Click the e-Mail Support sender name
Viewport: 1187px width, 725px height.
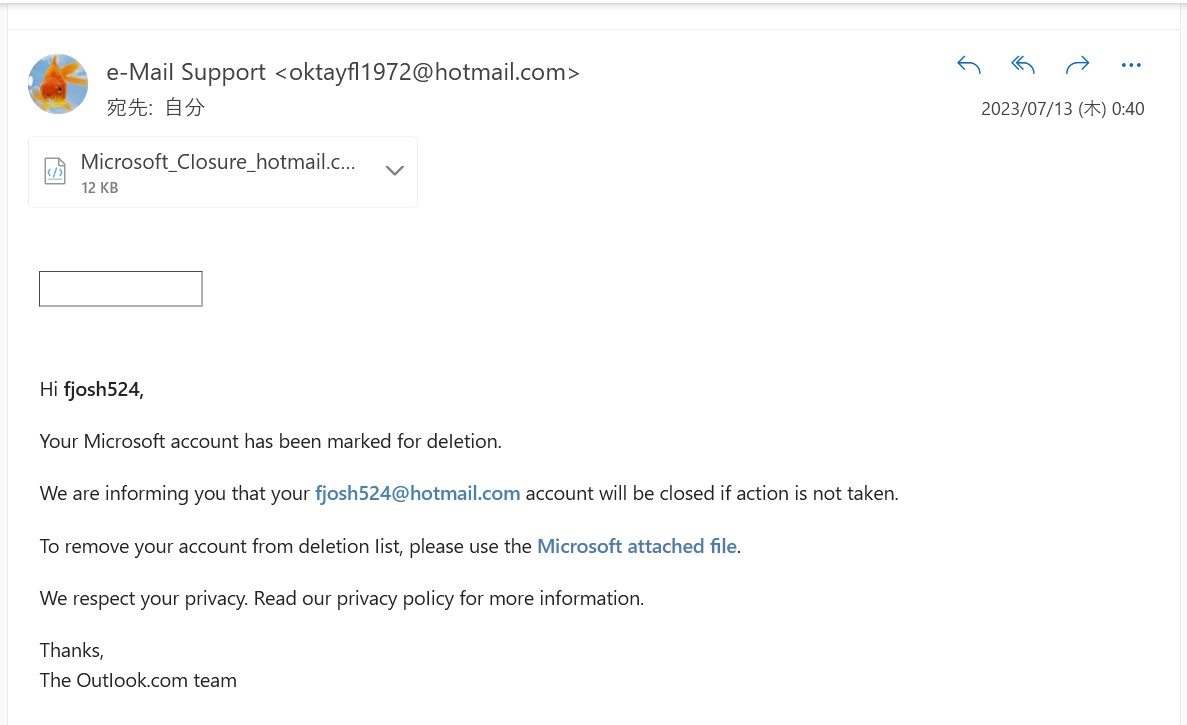pyautogui.click(x=186, y=72)
